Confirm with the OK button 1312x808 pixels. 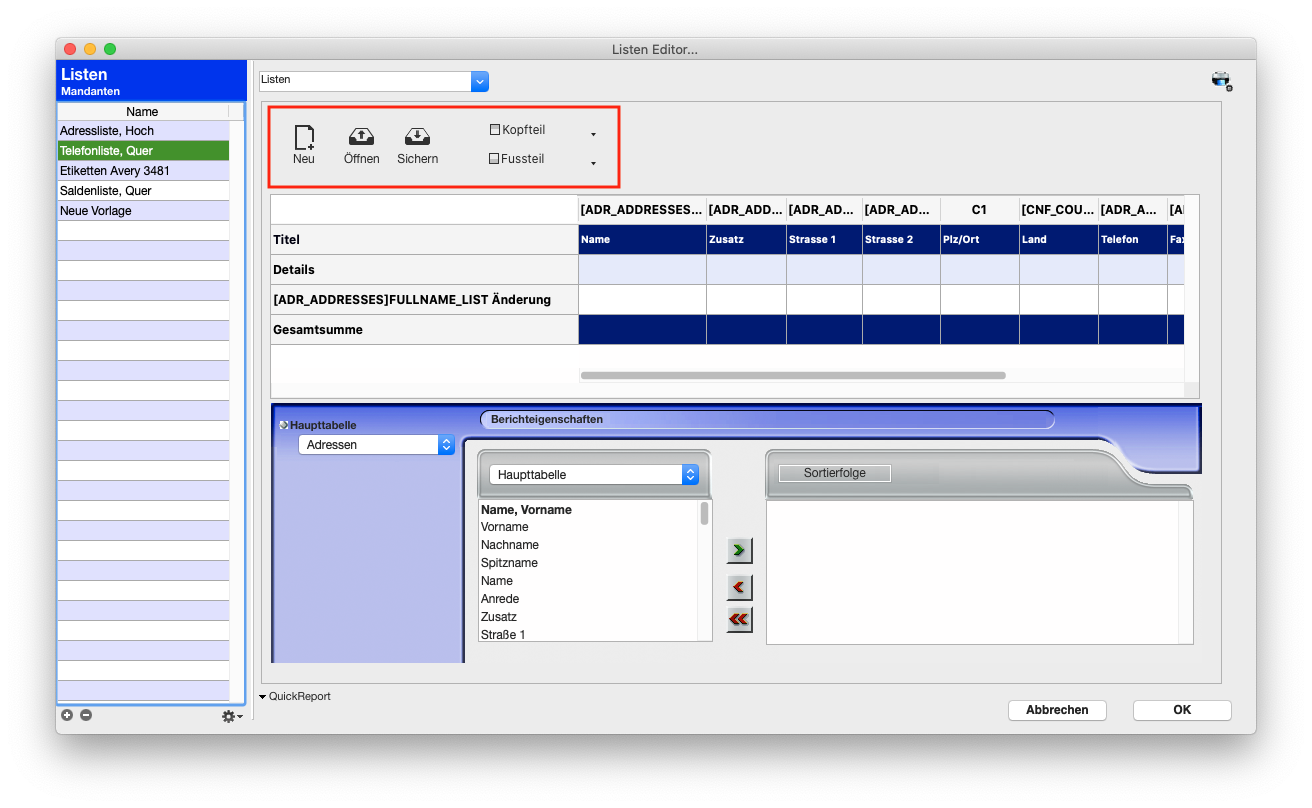pyautogui.click(x=1182, y=710)
